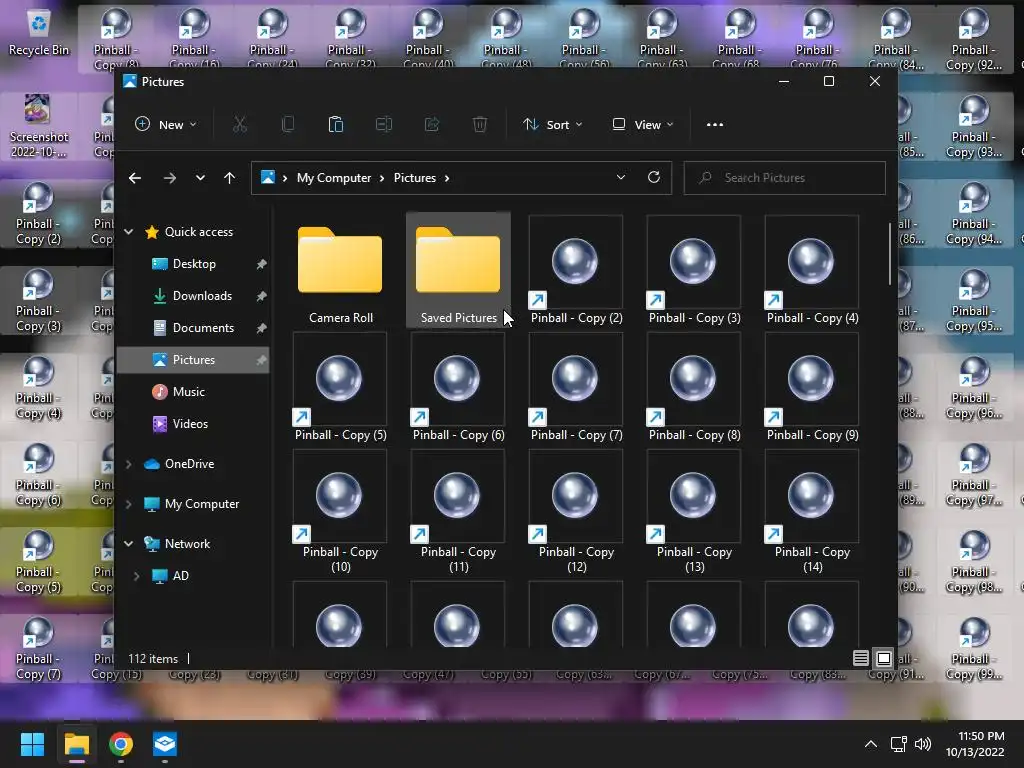Expand the AD network computer node
Image resolution: width=1024 pixels, height=768 pixels.
(136, 575)
